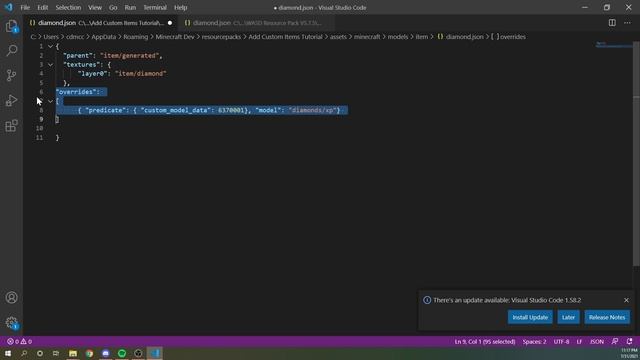Open the Edit menu
Viewport: 640px width, 360px height.
42,7
